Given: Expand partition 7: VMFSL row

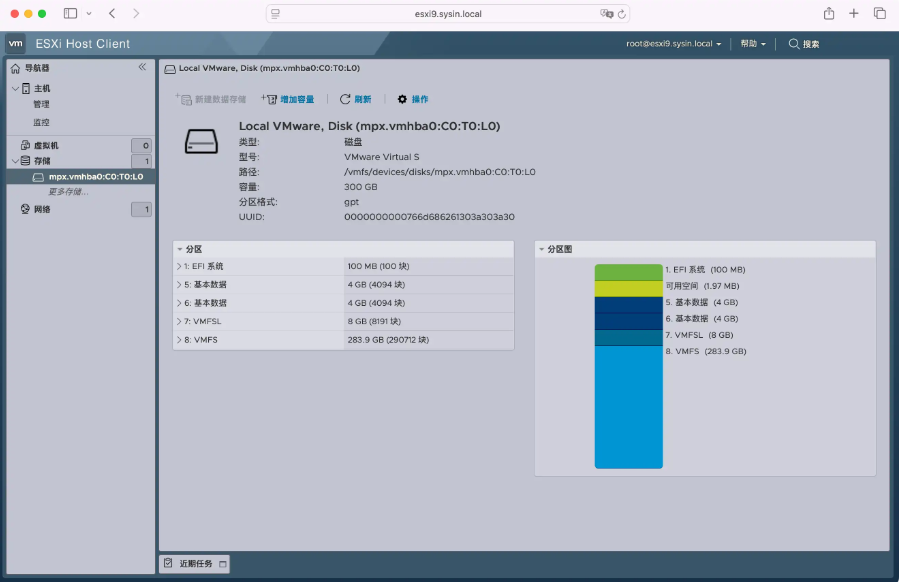Looking at the screenshot, I should [x=179, y=321].
